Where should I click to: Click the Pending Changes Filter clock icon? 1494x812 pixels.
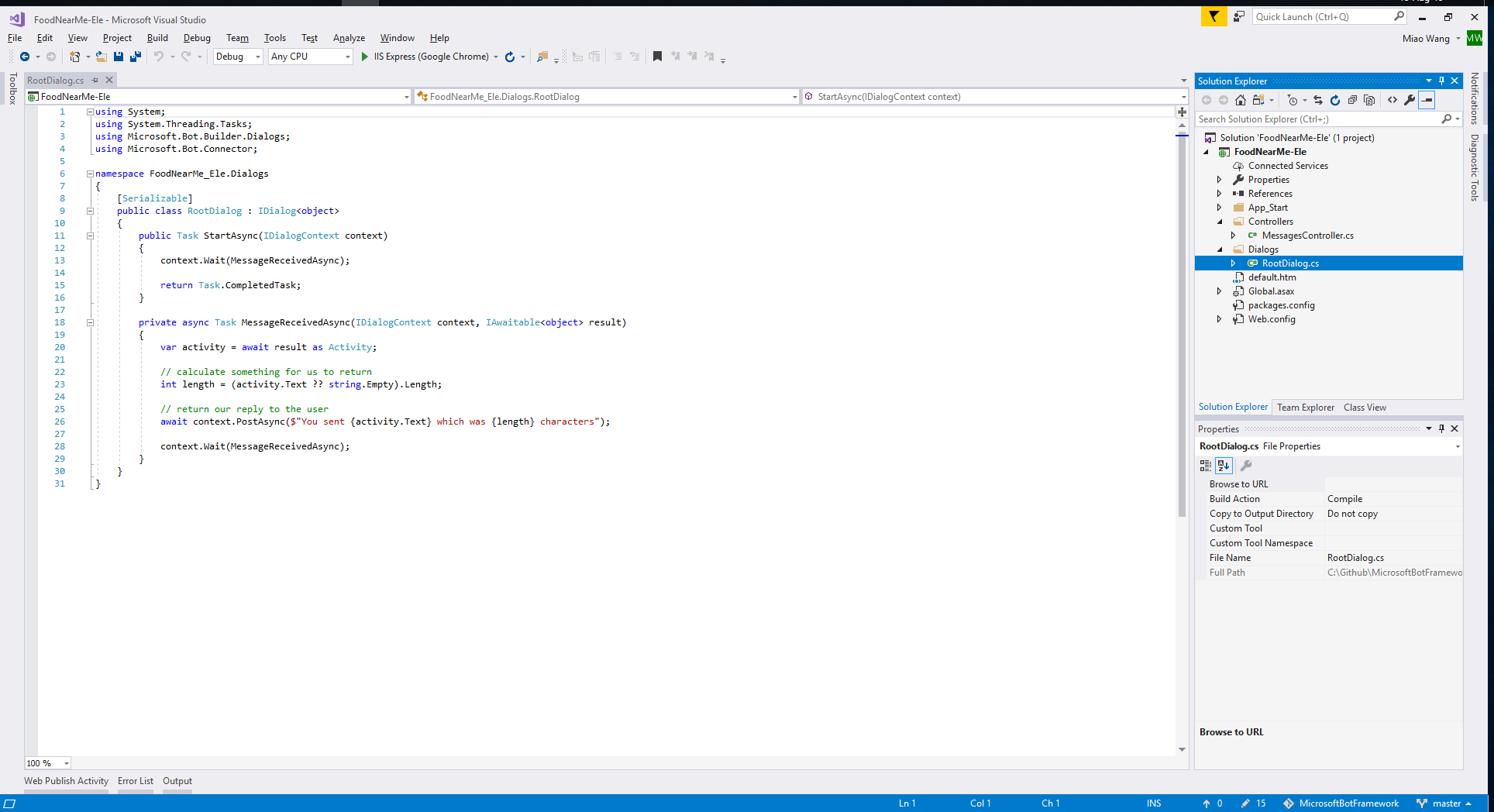[1292, 100]
